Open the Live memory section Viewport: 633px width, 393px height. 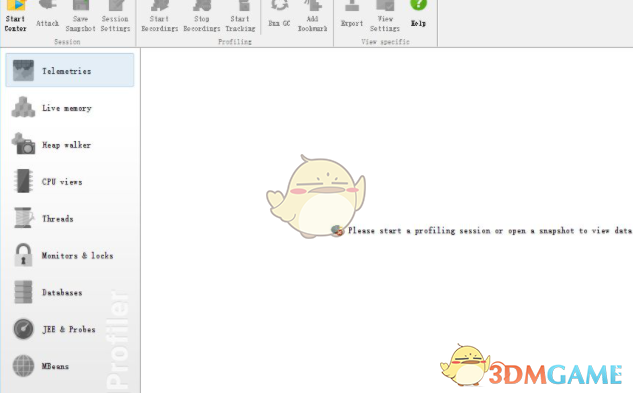(x=70, y=108)
